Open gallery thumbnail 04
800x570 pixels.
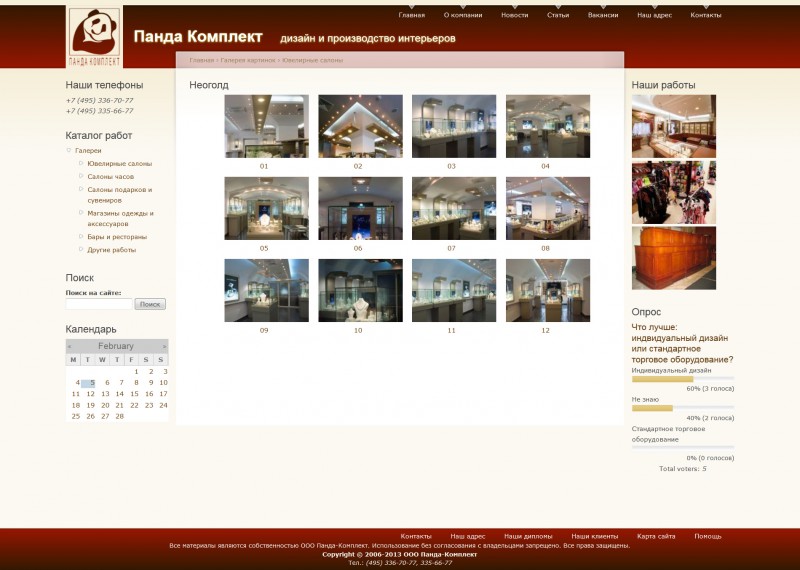click(548, 126)
